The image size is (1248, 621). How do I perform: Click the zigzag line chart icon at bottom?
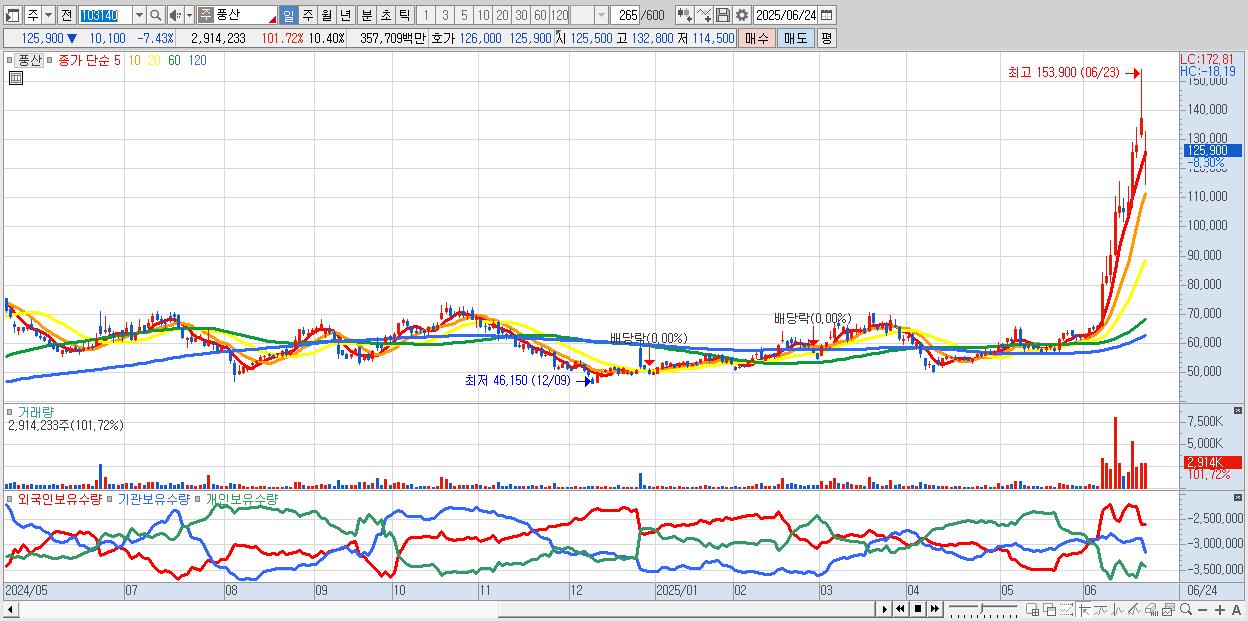click(1118, 609)
